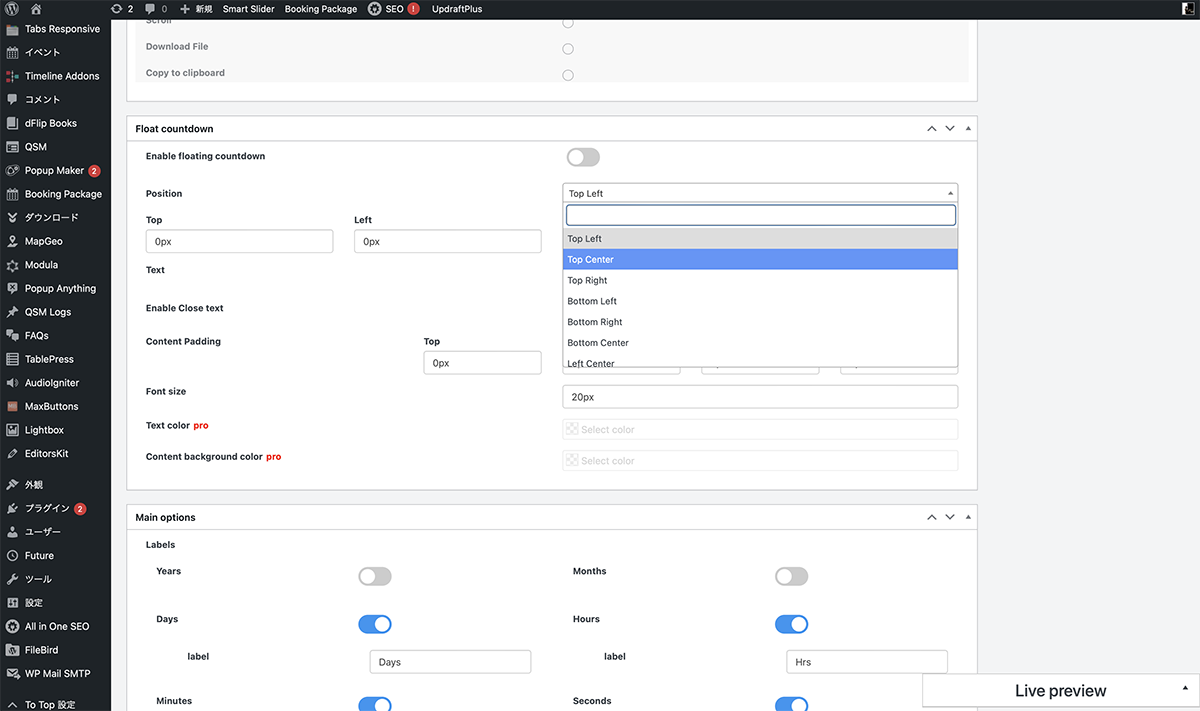Select the Download File radio button
This screenshot has width=1200, height=711.
point(568,48)
